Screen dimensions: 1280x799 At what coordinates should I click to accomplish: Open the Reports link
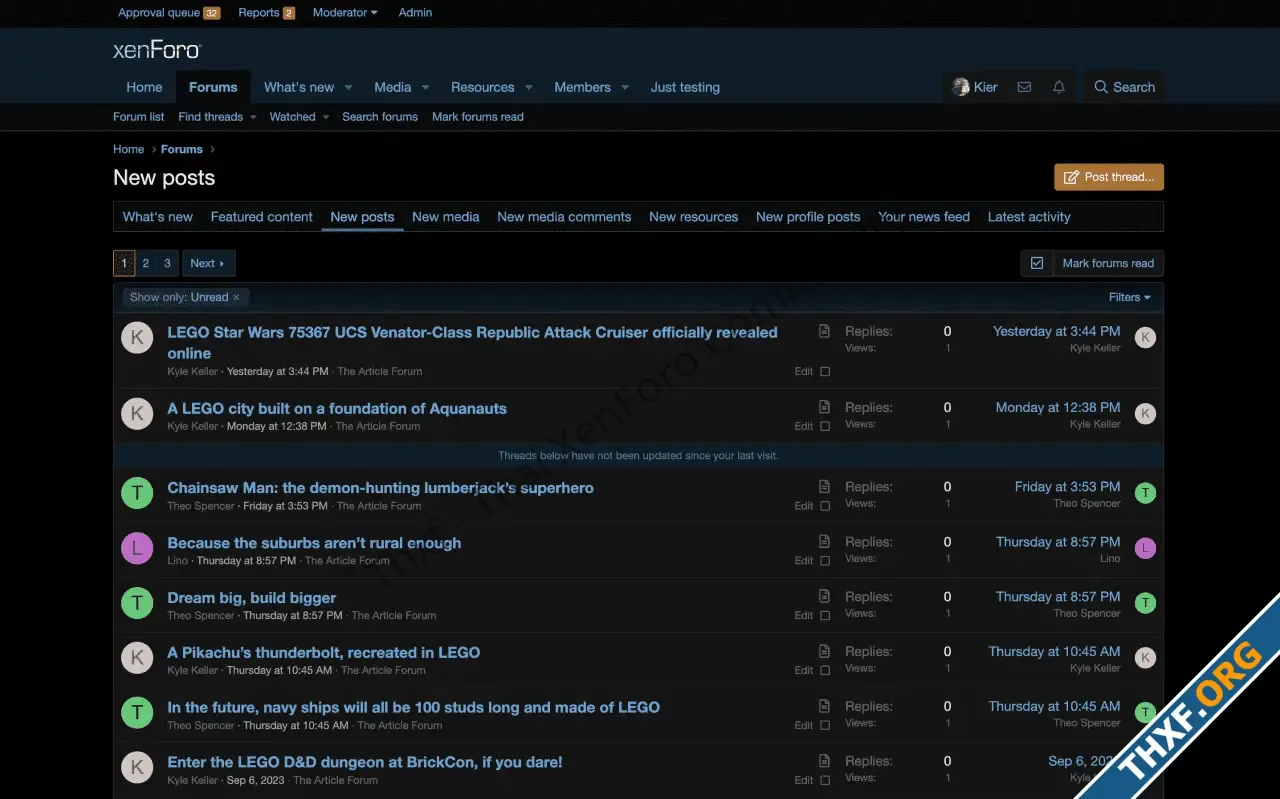[x=266, y=12]
